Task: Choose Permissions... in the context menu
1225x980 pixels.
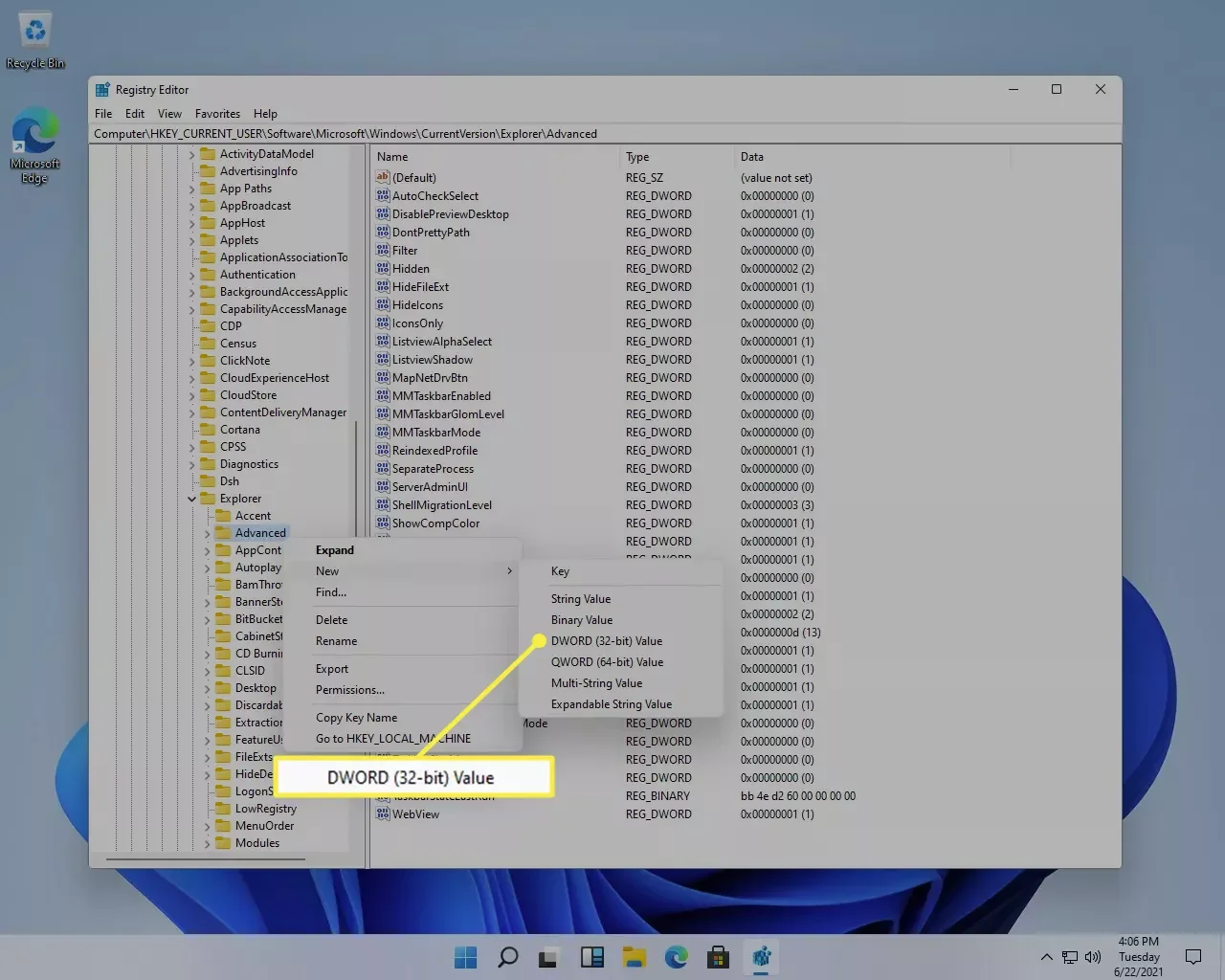Action: coord(349,690)
